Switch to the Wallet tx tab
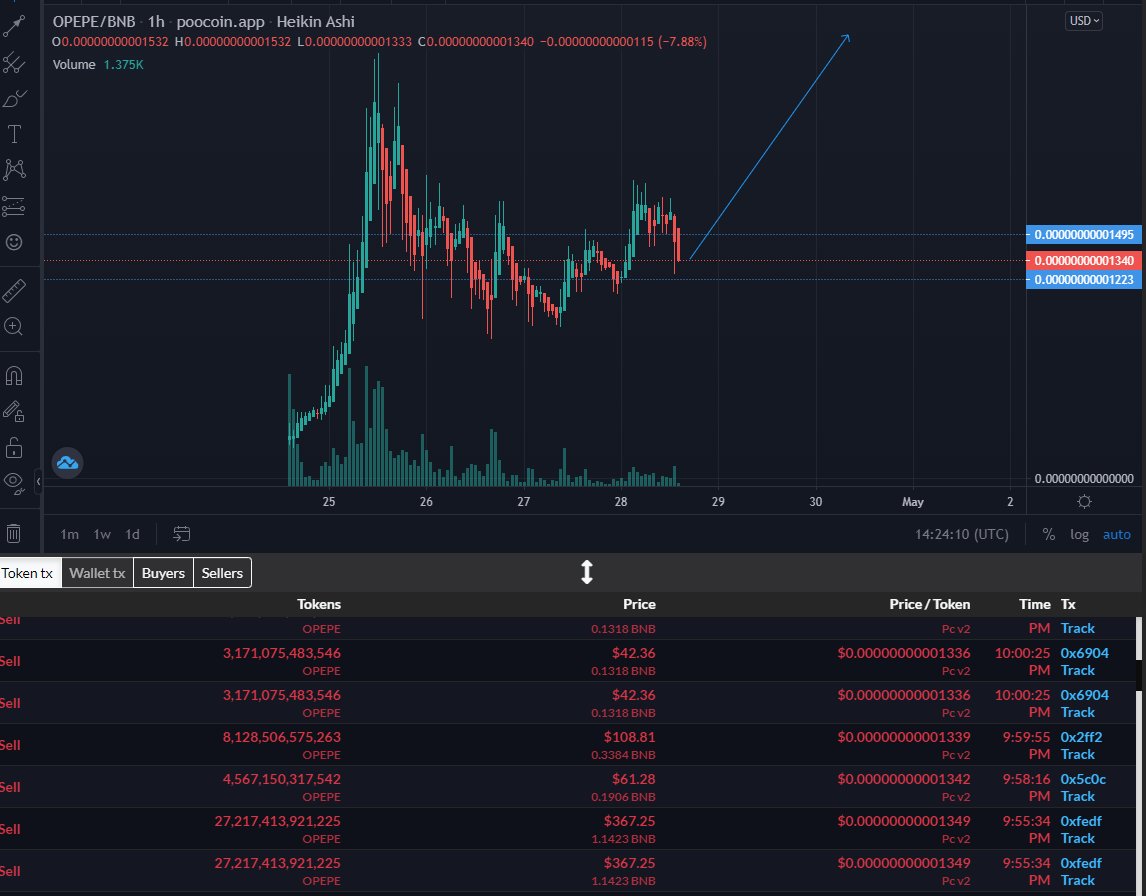Image resolution: width=1146 pixels, height=896 pixels. (97, 573)
